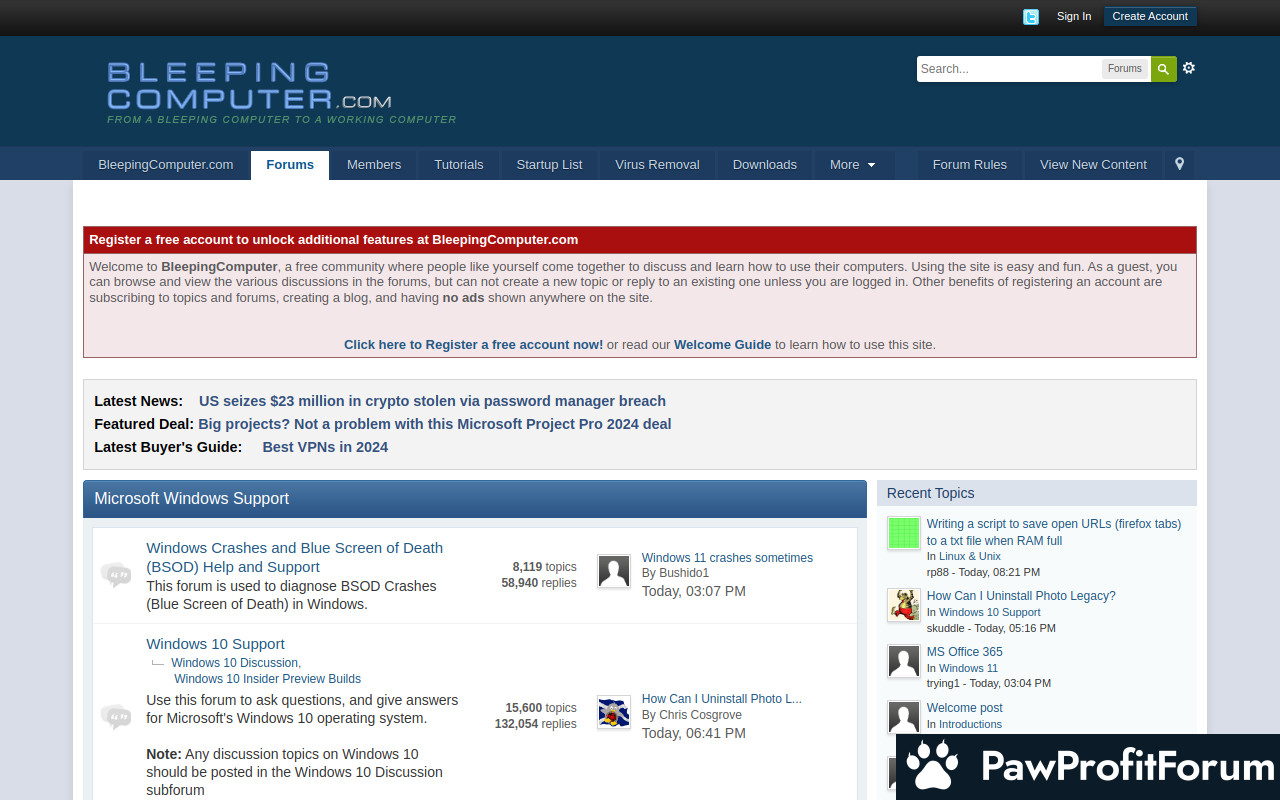Click the Sign In link
The image size is (1280, 800).
coord(1074,16)
